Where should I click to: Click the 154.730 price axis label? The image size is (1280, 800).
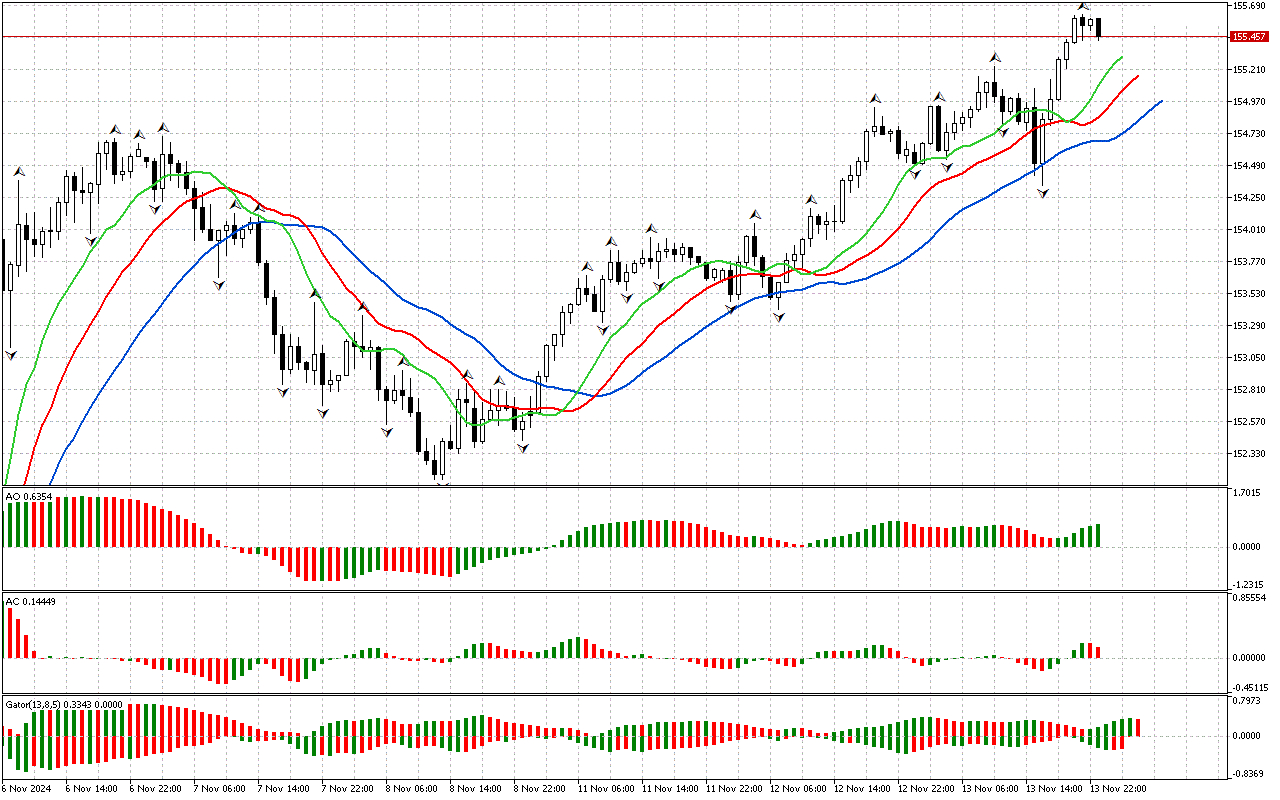pos(1248,134)
